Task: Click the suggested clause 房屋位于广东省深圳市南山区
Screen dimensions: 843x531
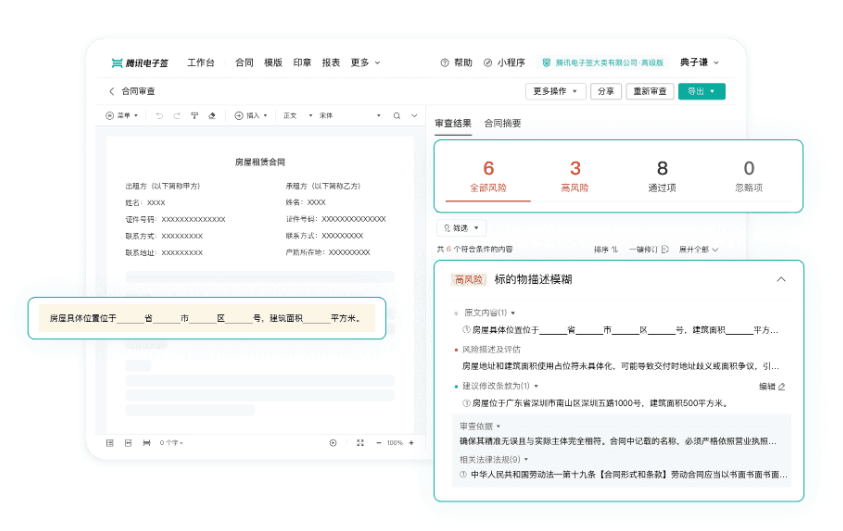Action: point(596,403)
